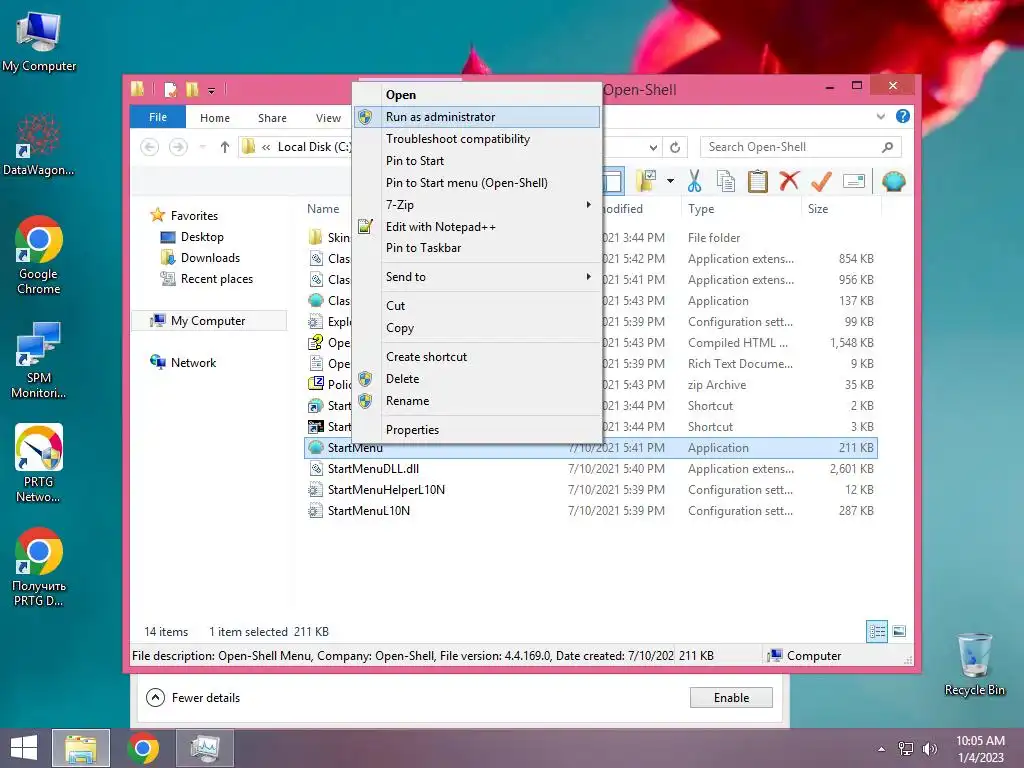Click the Windows Start button
The width and height of the screenshot is (1024, 768).
24,748
